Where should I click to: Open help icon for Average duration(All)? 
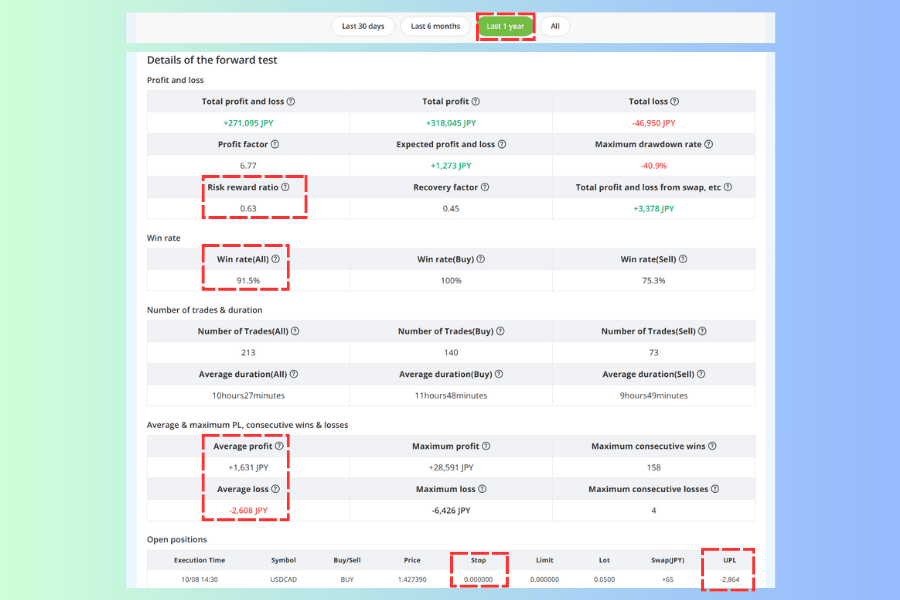pos(294,374)
